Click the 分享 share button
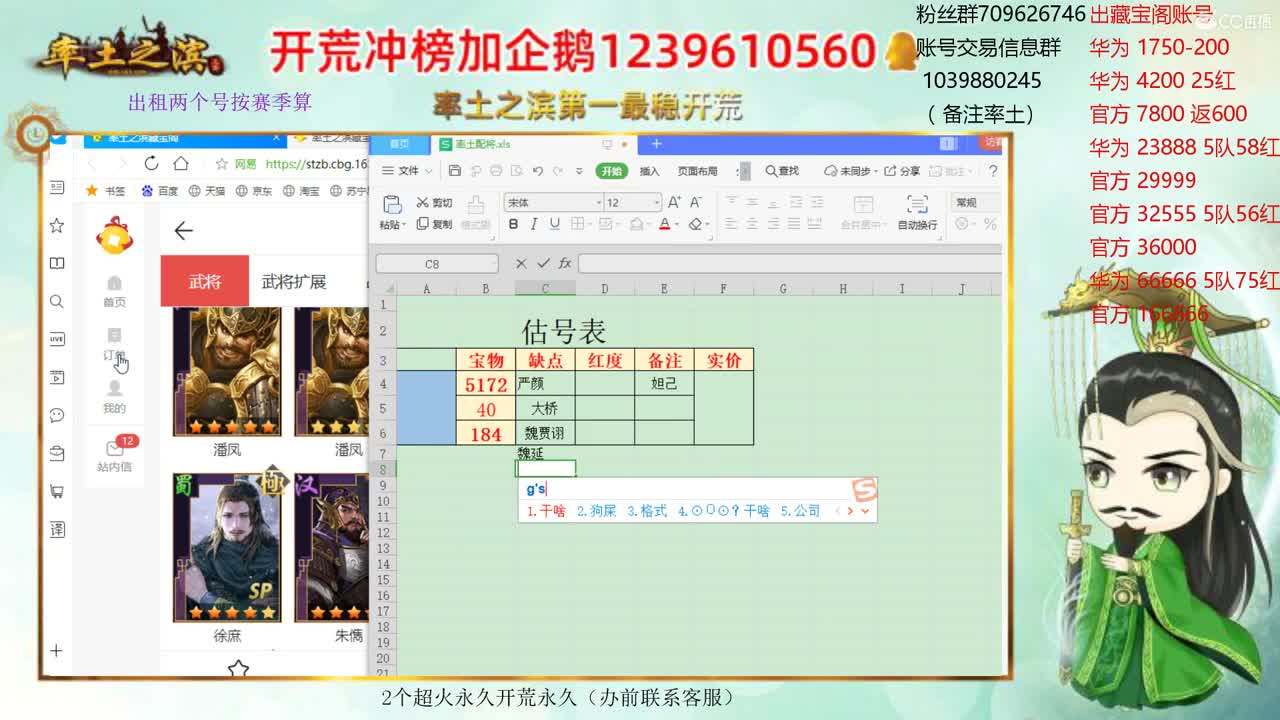This screenshot has height=720, width=1280. (902, 171)
